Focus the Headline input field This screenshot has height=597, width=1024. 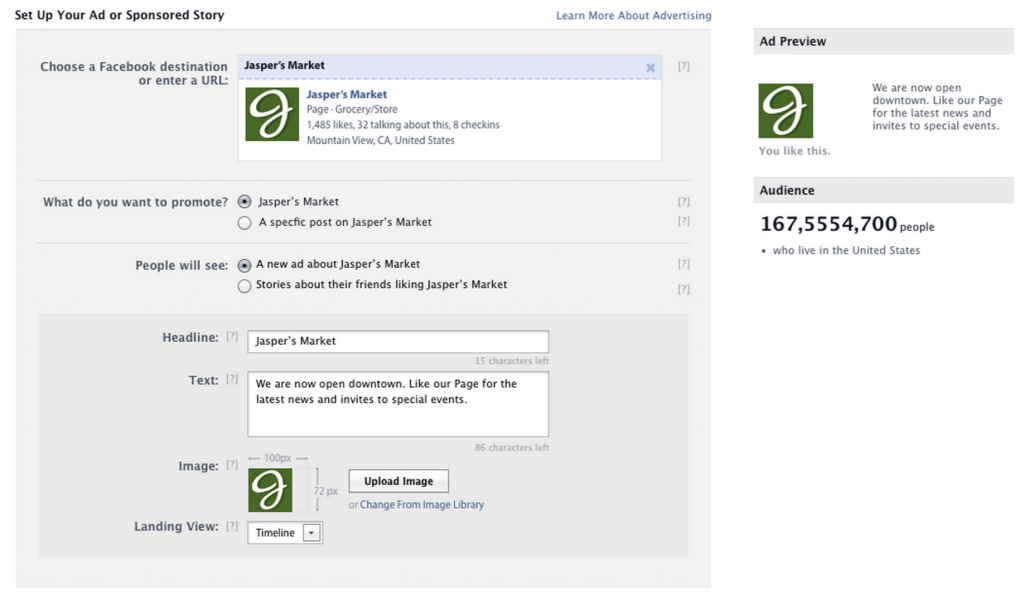(398, 342)
